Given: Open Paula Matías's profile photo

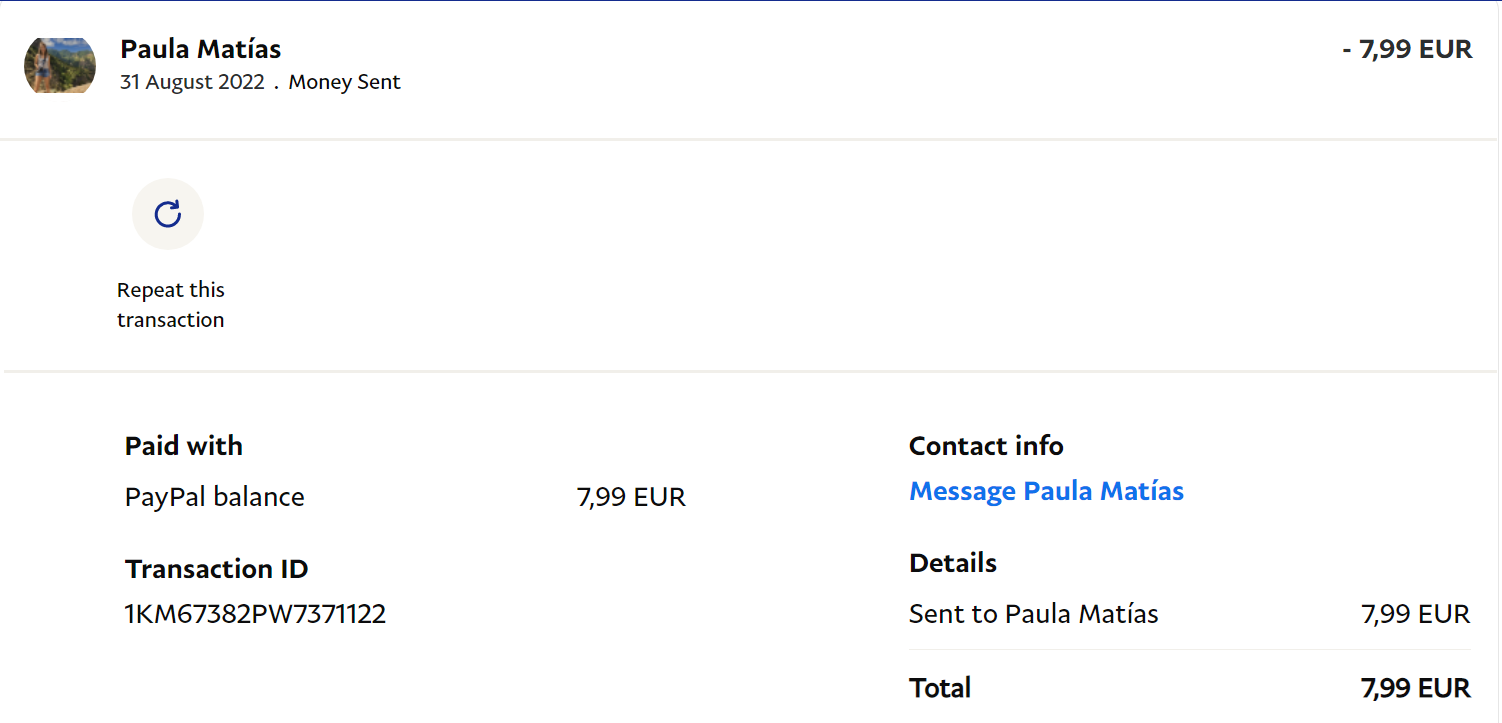Looking at the screenshot, I should [x=60, y=65].
